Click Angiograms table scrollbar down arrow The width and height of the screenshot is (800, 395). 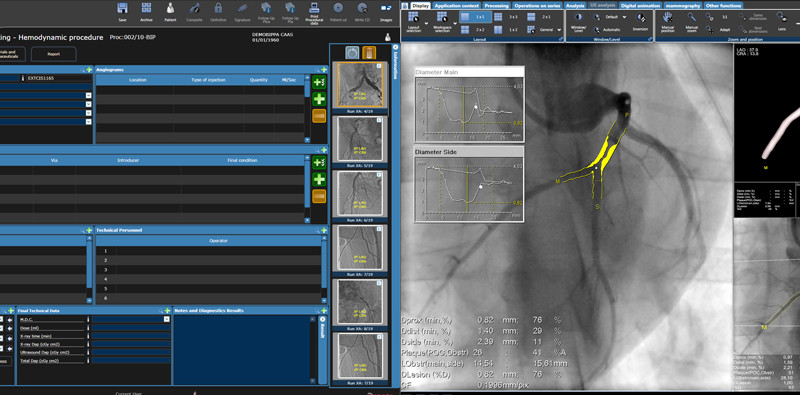(307, 139)
